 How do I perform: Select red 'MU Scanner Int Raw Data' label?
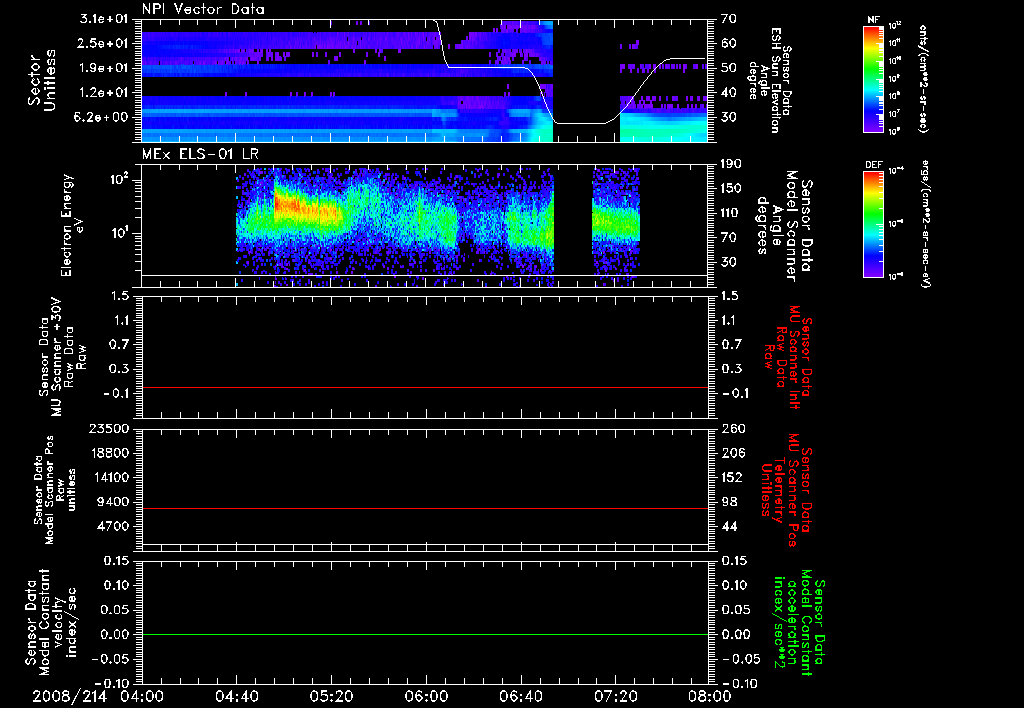[x=788, y=357]
